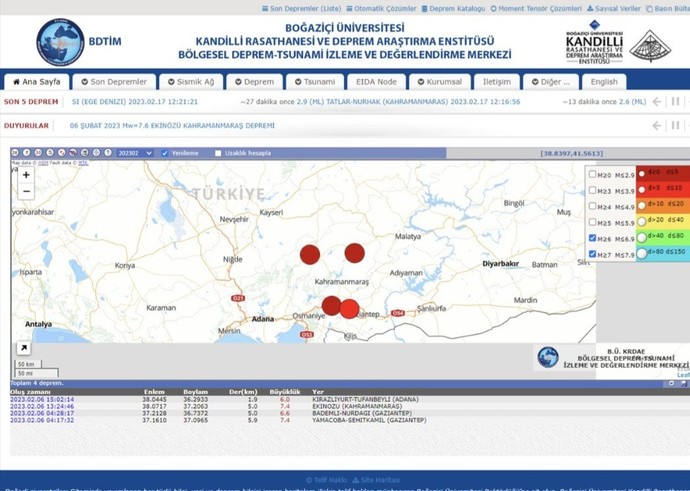Click the Kandilli Rasathanesi logo

(594, 42)
